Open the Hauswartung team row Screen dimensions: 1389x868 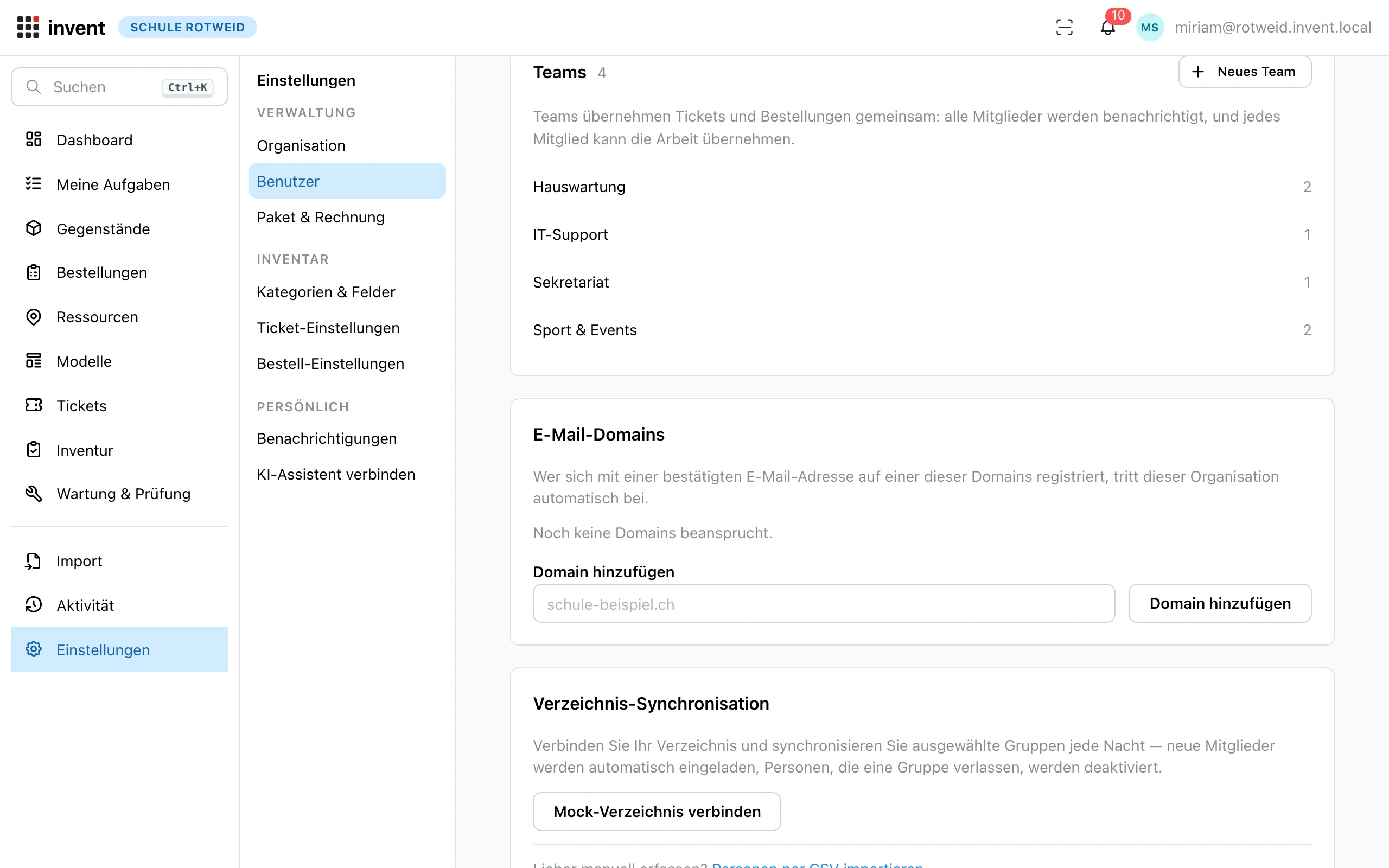[x=922, y=187]
